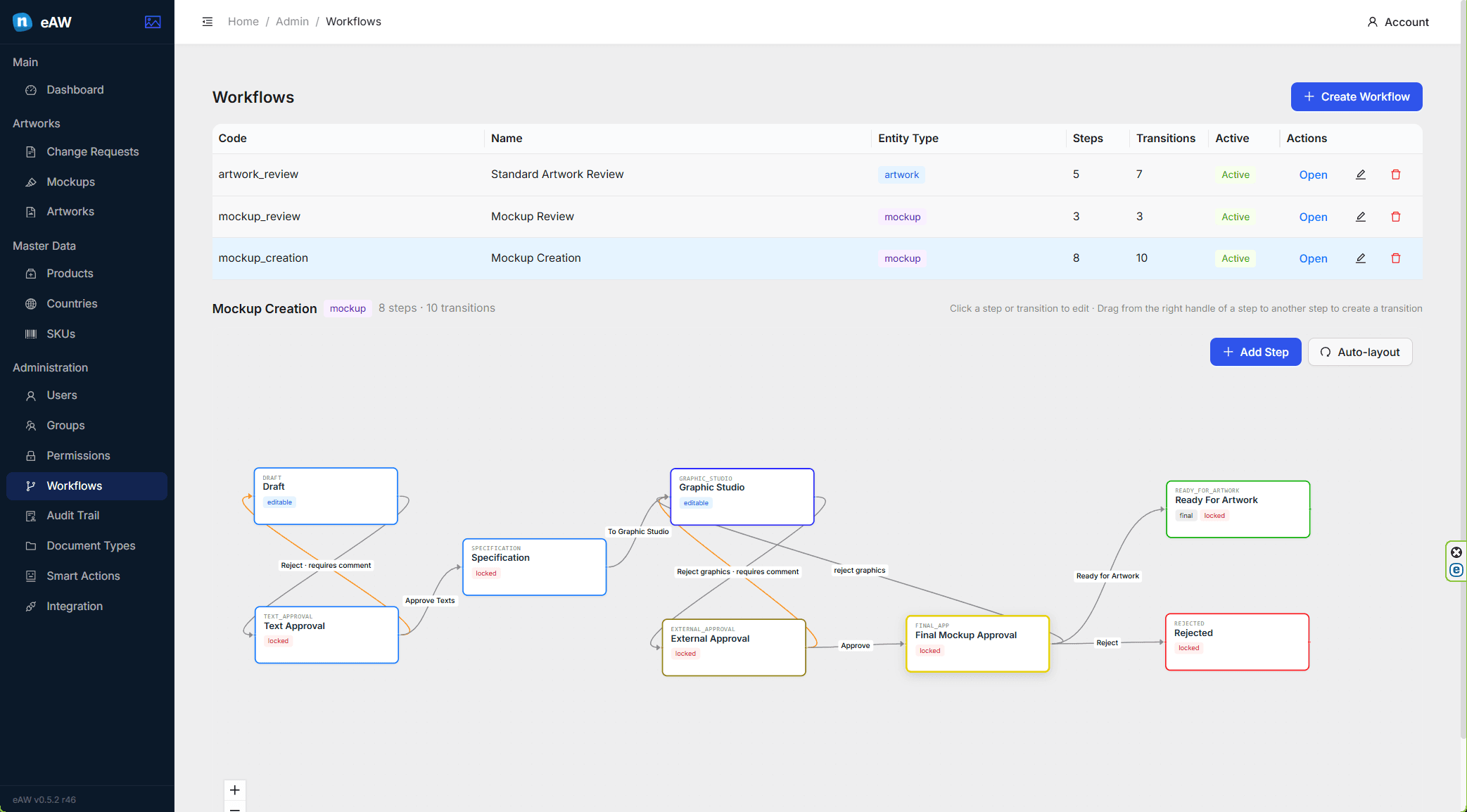Toggle the sidebar collapse icon
This screenshot has height=812, width=1467.
pyautogui.click(x=208, y=22)
